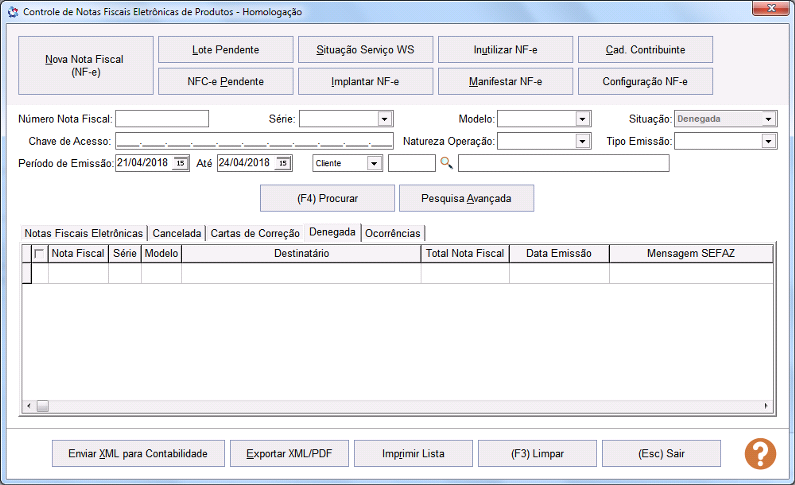
Task: Click the Mensagem SEFAZ column header
Action: (691, 253)
